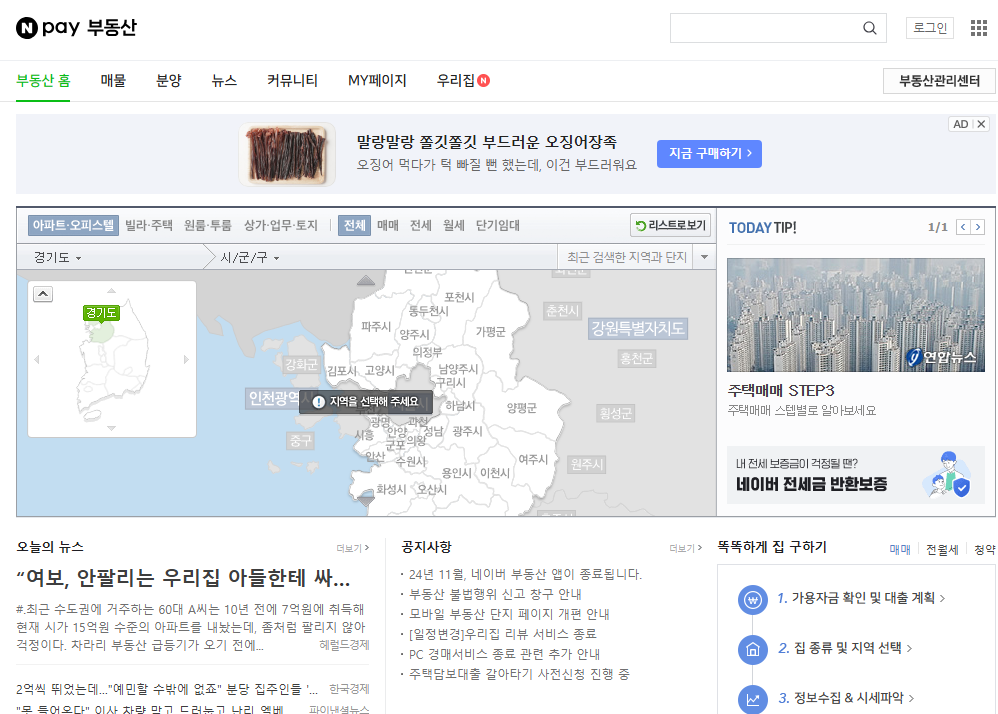The width and height of the screenshot is (998, 714).
Task: Click the chart icon for step 3
Action: pyautogui.click(x=753, y=699)
